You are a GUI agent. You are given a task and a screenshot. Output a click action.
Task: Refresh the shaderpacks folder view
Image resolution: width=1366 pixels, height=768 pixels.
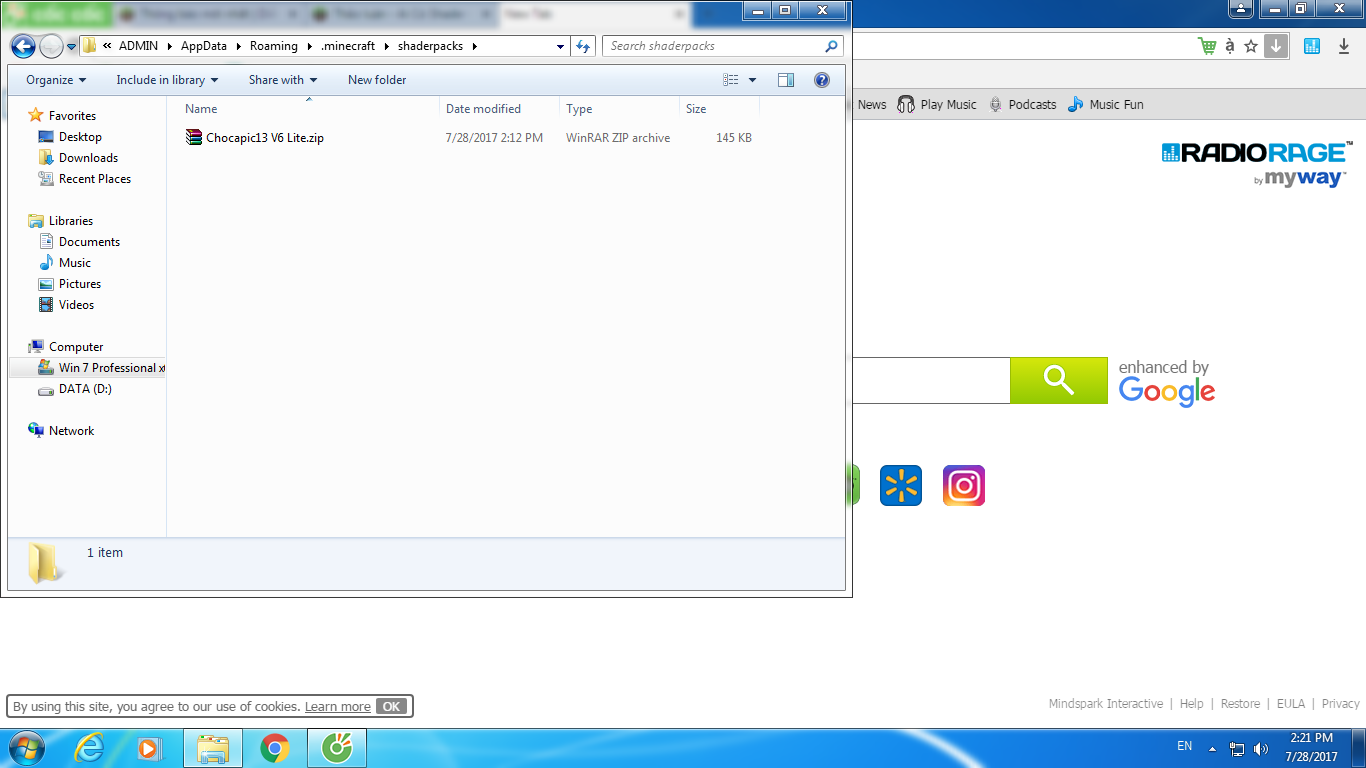584,46
